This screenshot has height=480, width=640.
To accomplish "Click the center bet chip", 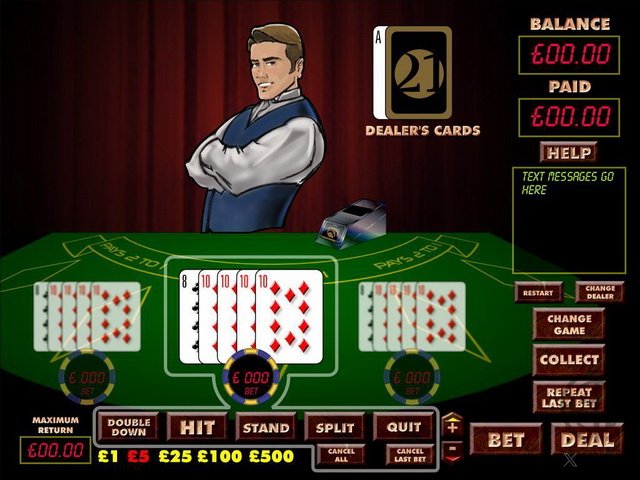I will click(251, 377).
